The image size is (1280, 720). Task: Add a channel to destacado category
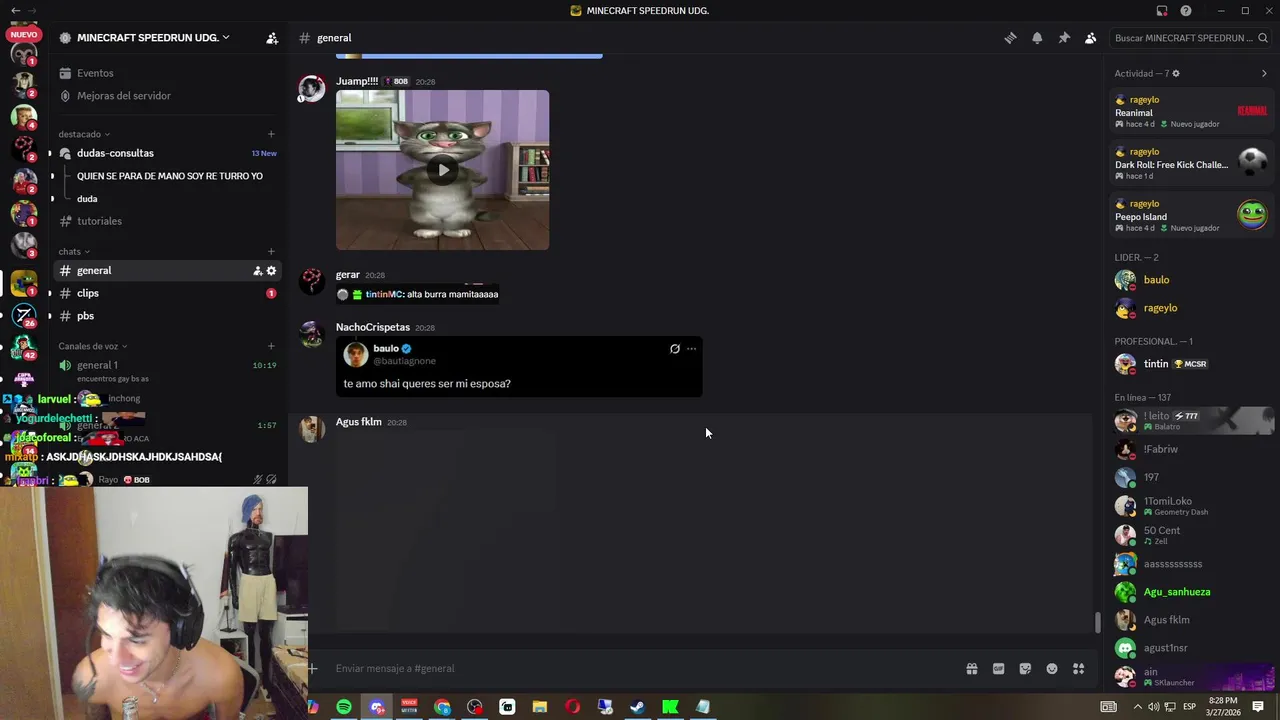[x=271, y=134]
